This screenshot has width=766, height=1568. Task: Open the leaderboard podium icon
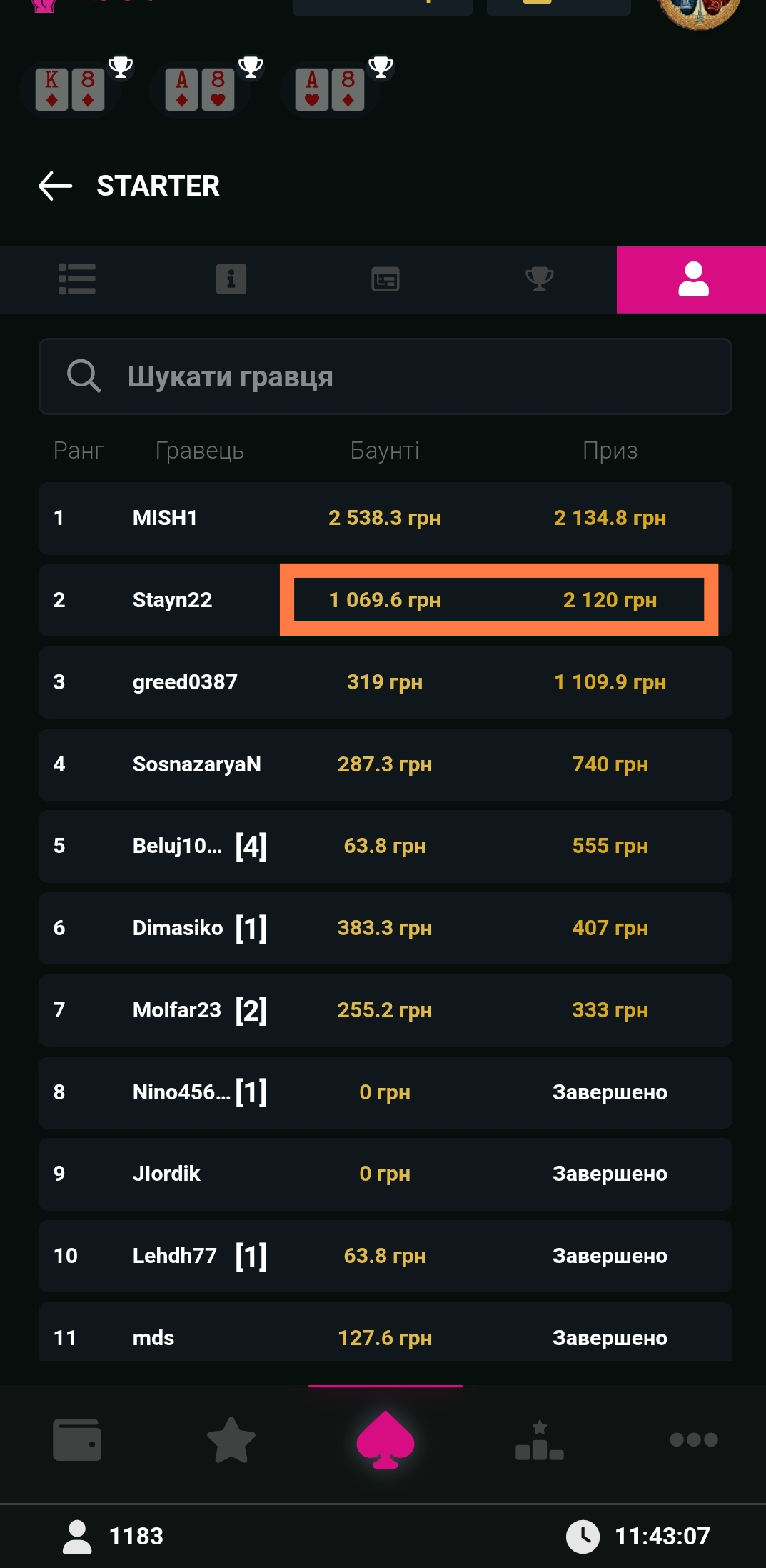coord(540,1439)
